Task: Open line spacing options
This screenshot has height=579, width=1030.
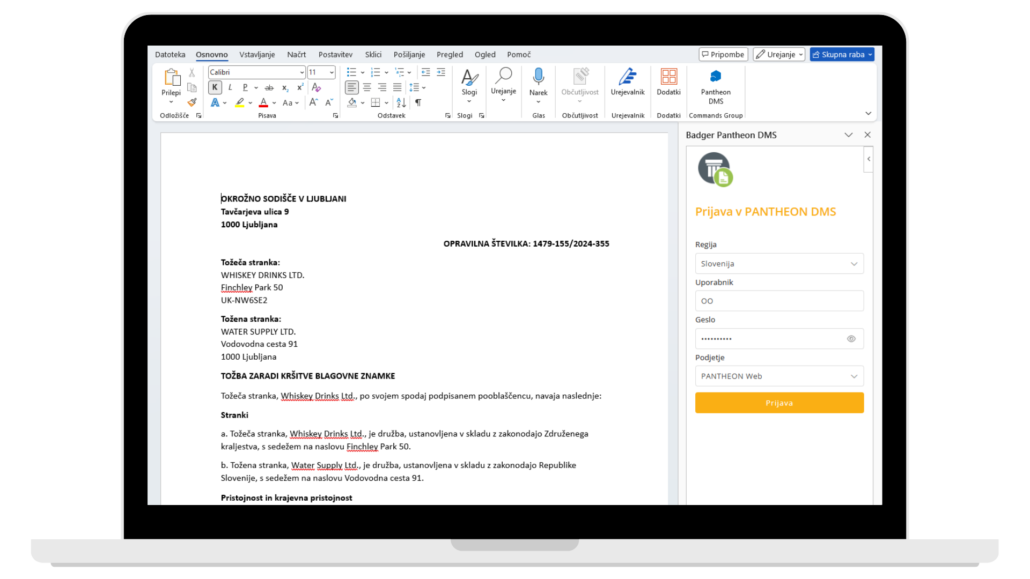Action: tap(416, 87)
